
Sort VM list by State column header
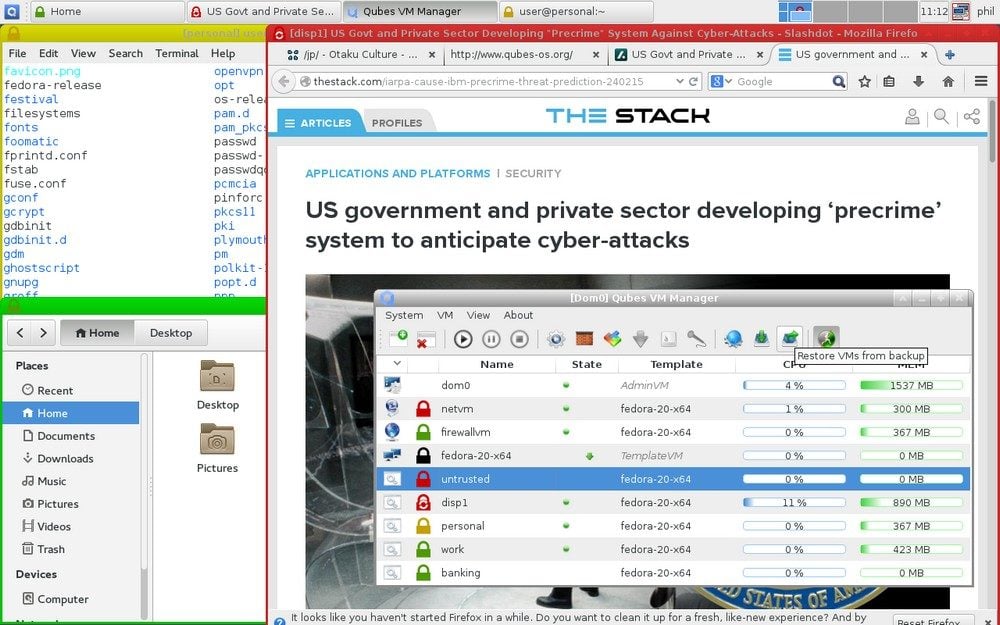tap(587, 364)
